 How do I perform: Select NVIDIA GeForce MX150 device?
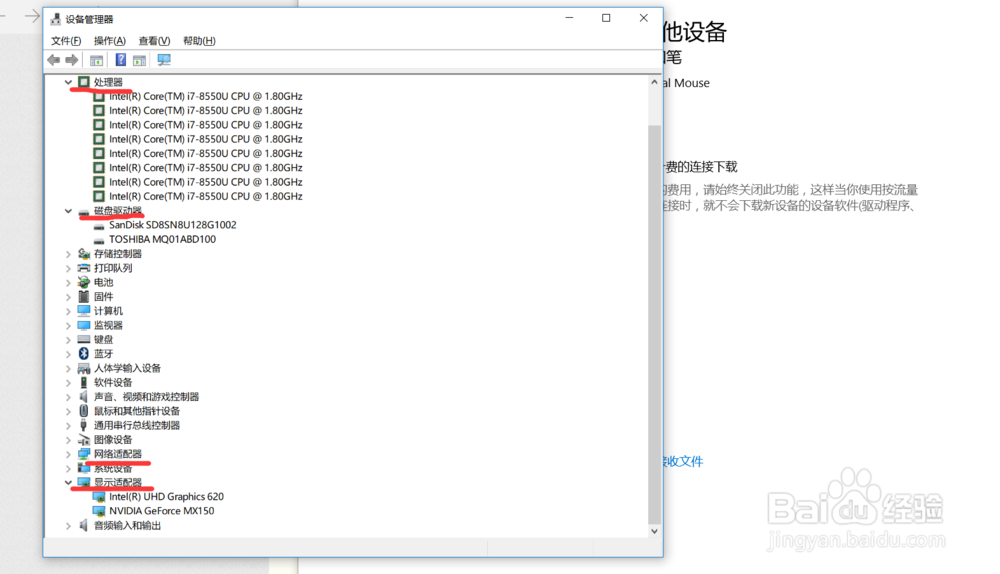coord(162,511)
